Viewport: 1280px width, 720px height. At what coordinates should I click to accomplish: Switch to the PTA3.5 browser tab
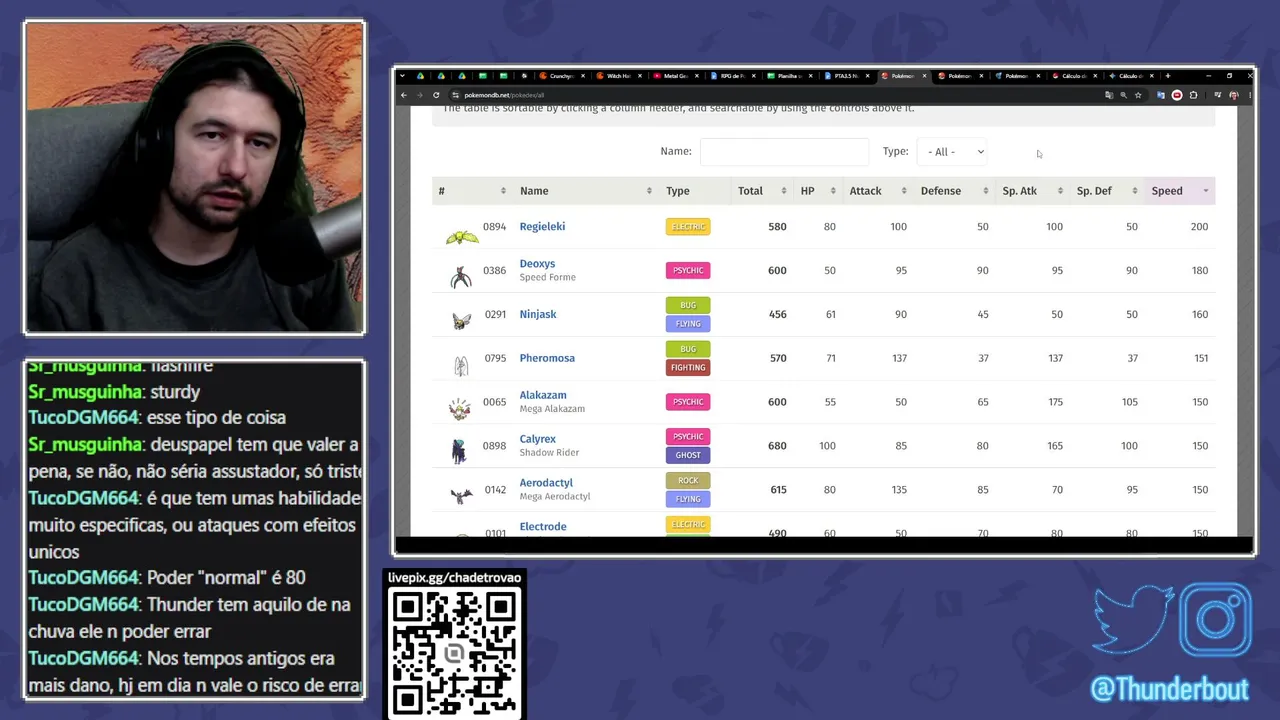point(846,76)
